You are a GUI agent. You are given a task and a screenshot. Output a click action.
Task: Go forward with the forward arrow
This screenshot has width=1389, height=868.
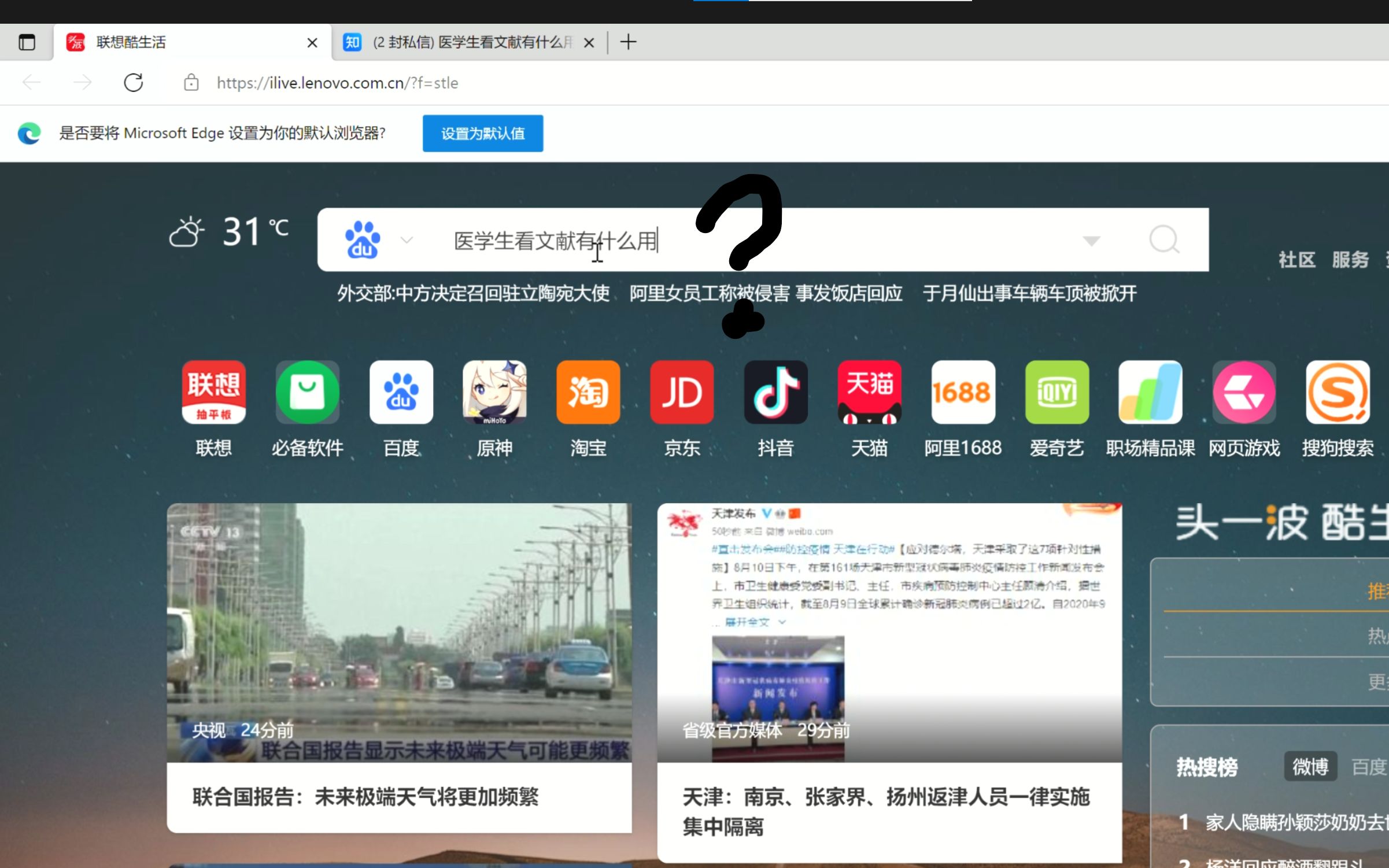point(82,83)
